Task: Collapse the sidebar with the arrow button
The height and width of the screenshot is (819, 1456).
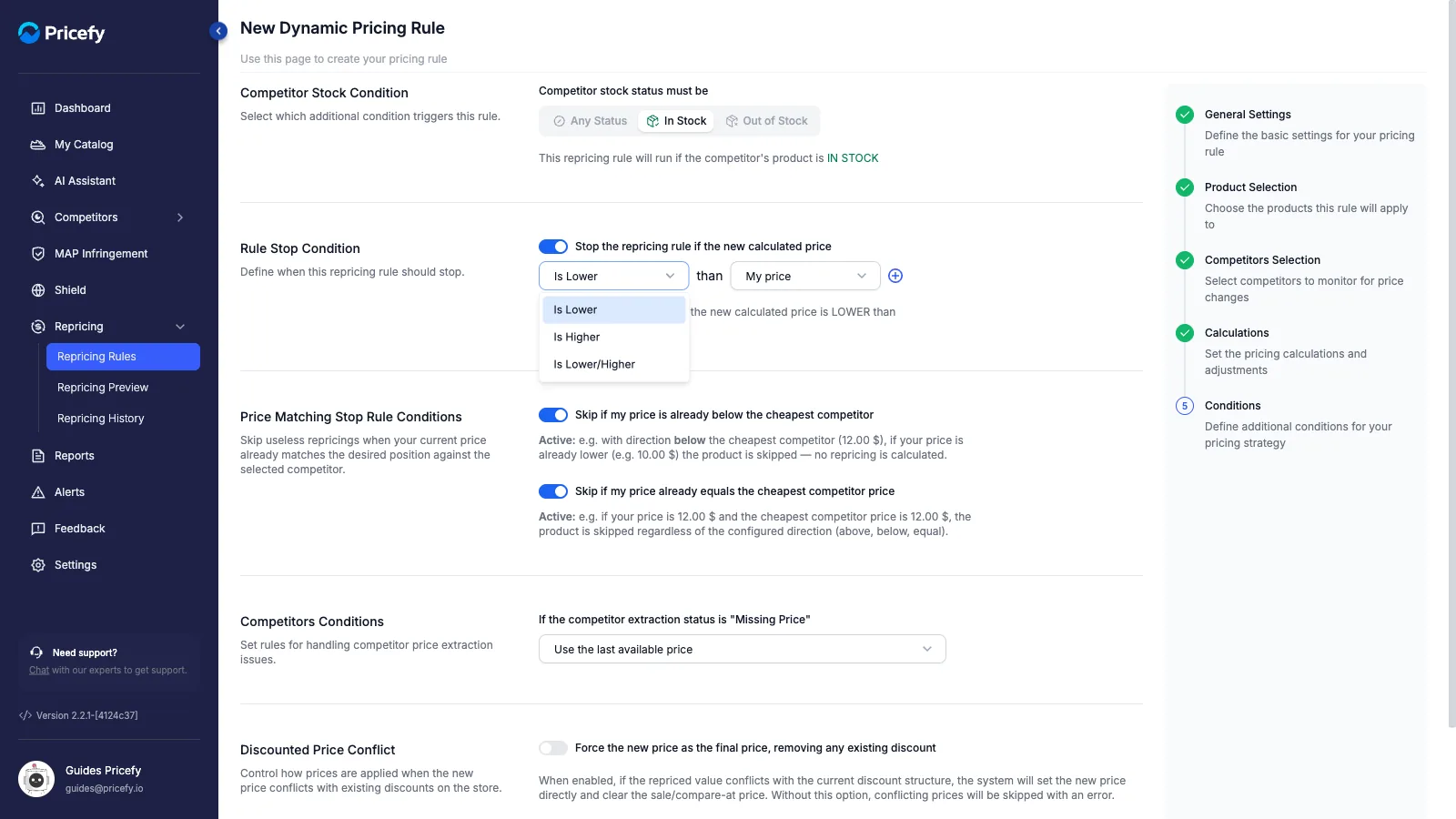Action: (218, 31)
